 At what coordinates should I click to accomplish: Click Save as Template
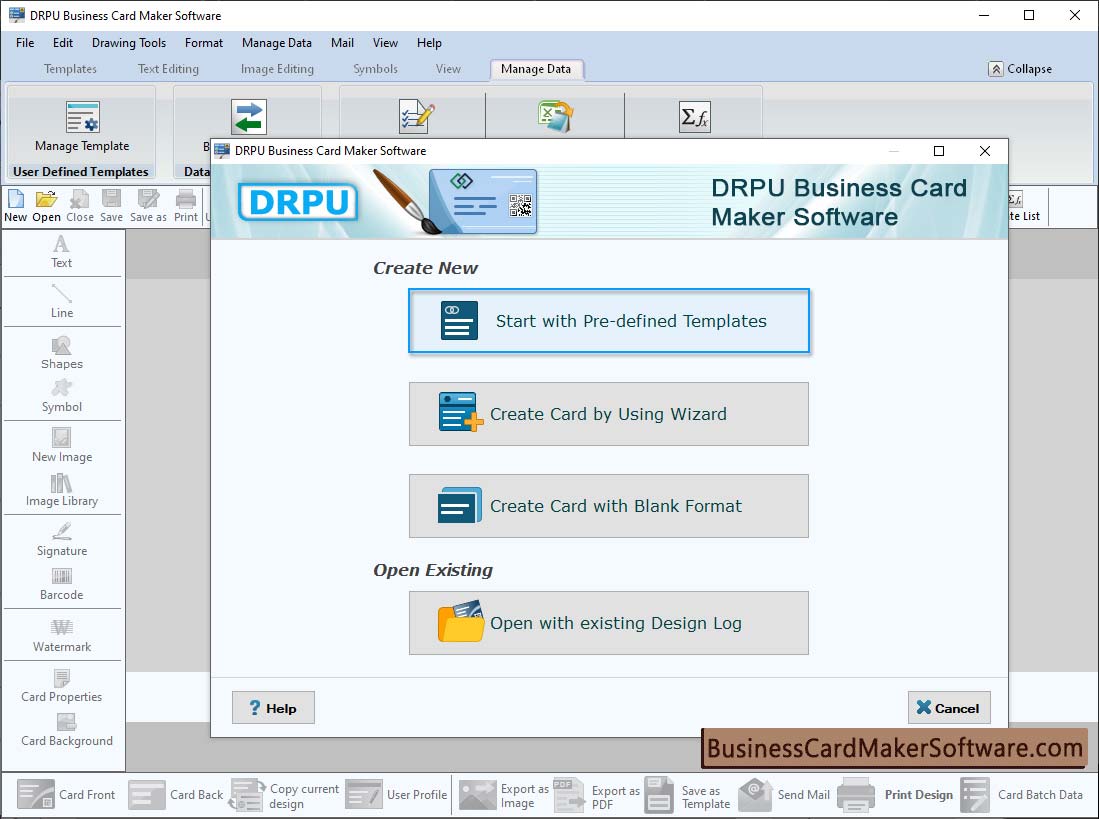point(688,796)
